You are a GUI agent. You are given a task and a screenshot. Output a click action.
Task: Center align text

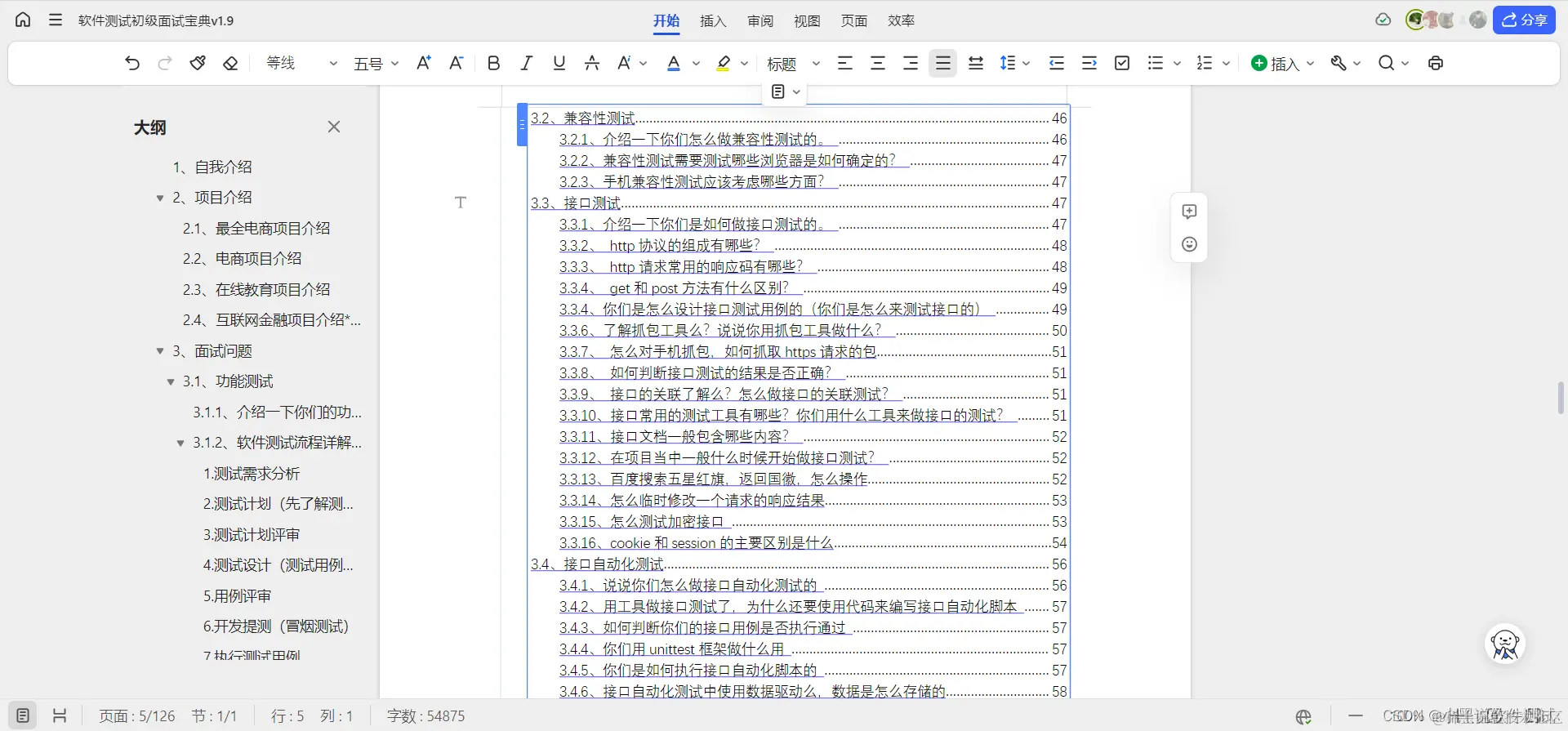[878, 63]
